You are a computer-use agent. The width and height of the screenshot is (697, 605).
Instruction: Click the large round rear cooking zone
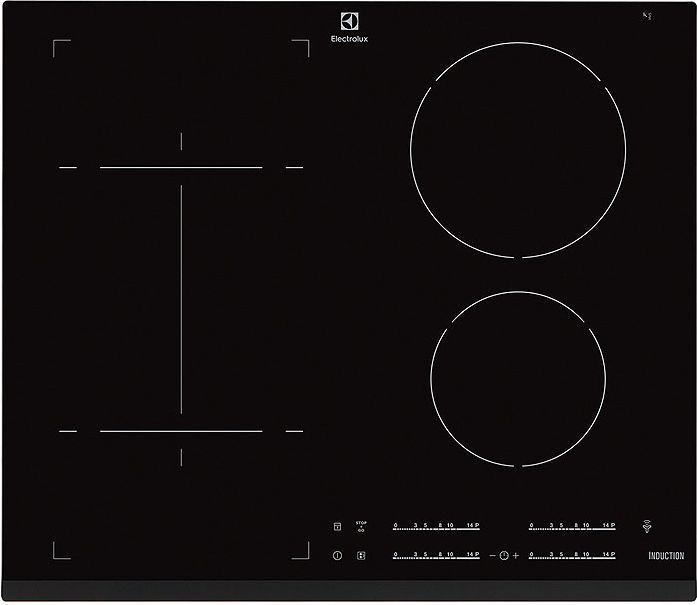(x=518, y=150)
